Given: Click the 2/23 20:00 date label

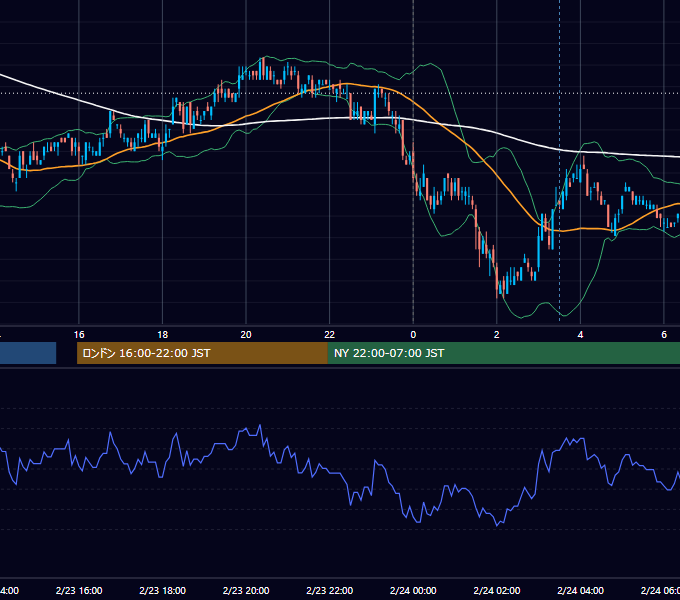Looking at the screenshot, I should coord(246,590).
